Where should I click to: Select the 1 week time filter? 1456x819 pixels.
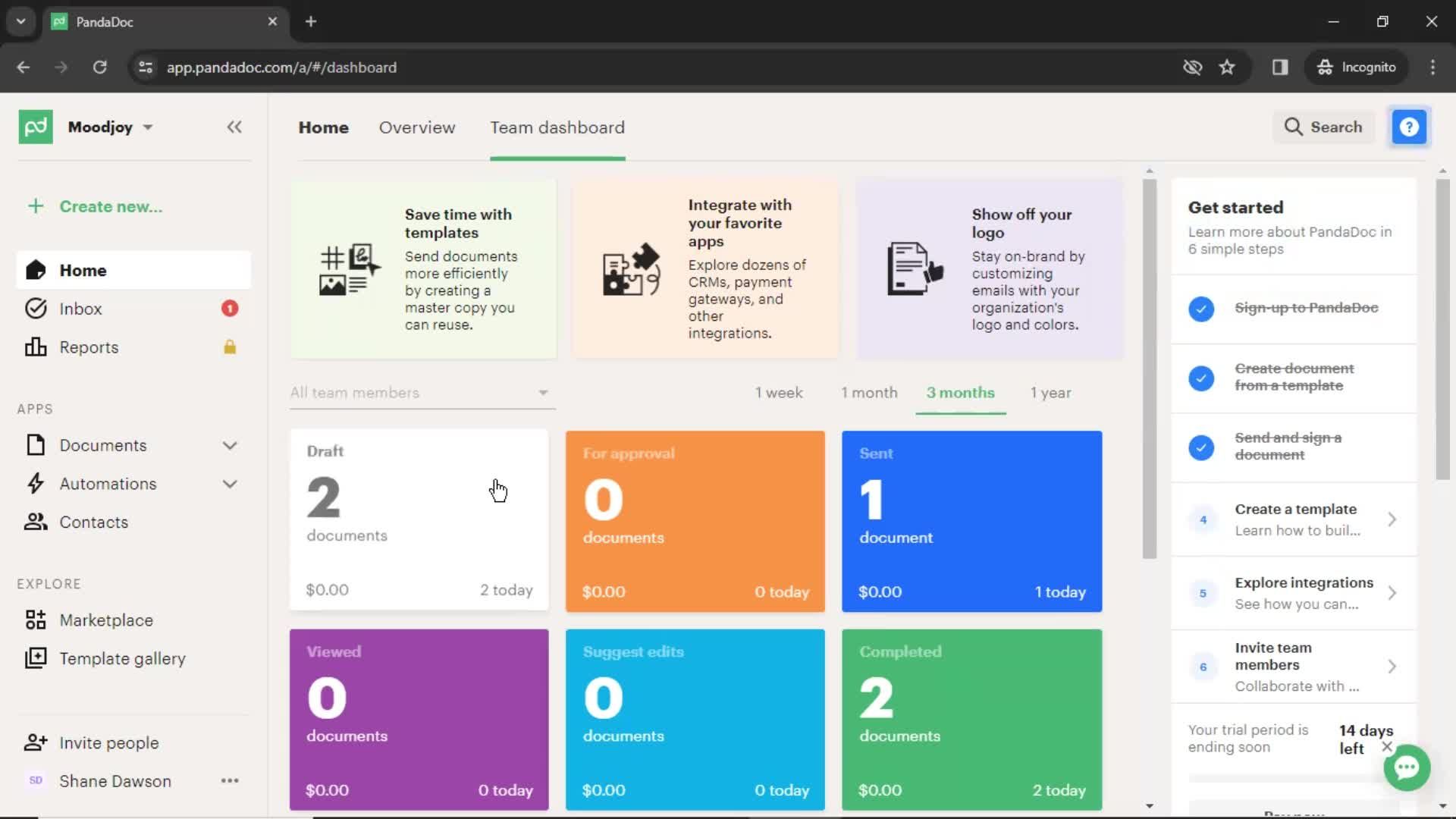780,392
